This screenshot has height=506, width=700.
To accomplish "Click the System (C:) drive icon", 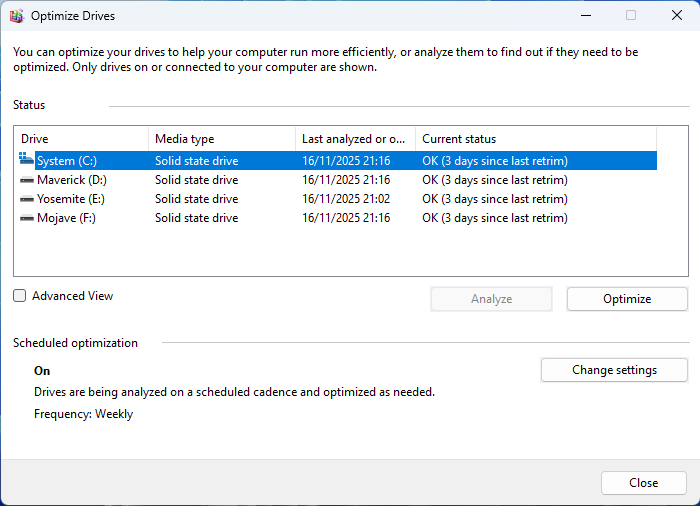I will tap(26, 158).
